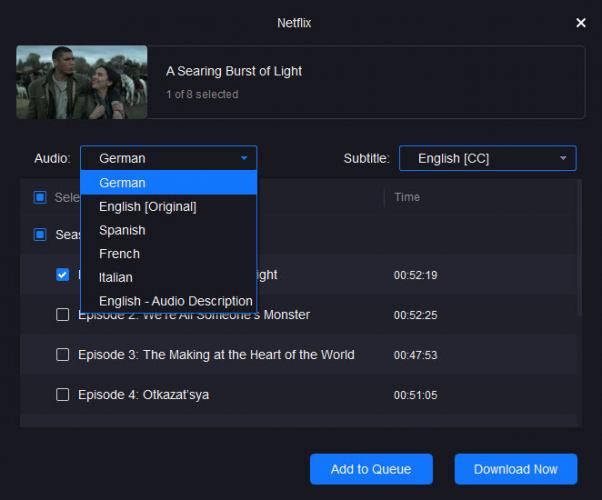
Task: Expand the Subtitle dropdown showing English [CC]
Action: point(486,158)
